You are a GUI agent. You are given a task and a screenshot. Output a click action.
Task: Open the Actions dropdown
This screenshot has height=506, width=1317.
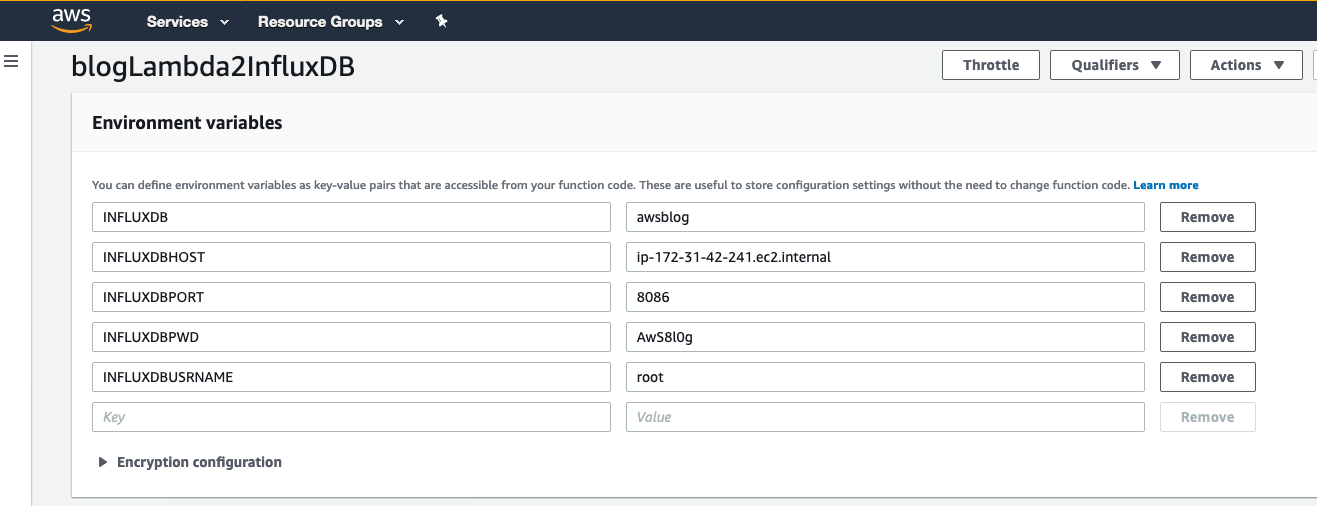(x=1246, y=65)
